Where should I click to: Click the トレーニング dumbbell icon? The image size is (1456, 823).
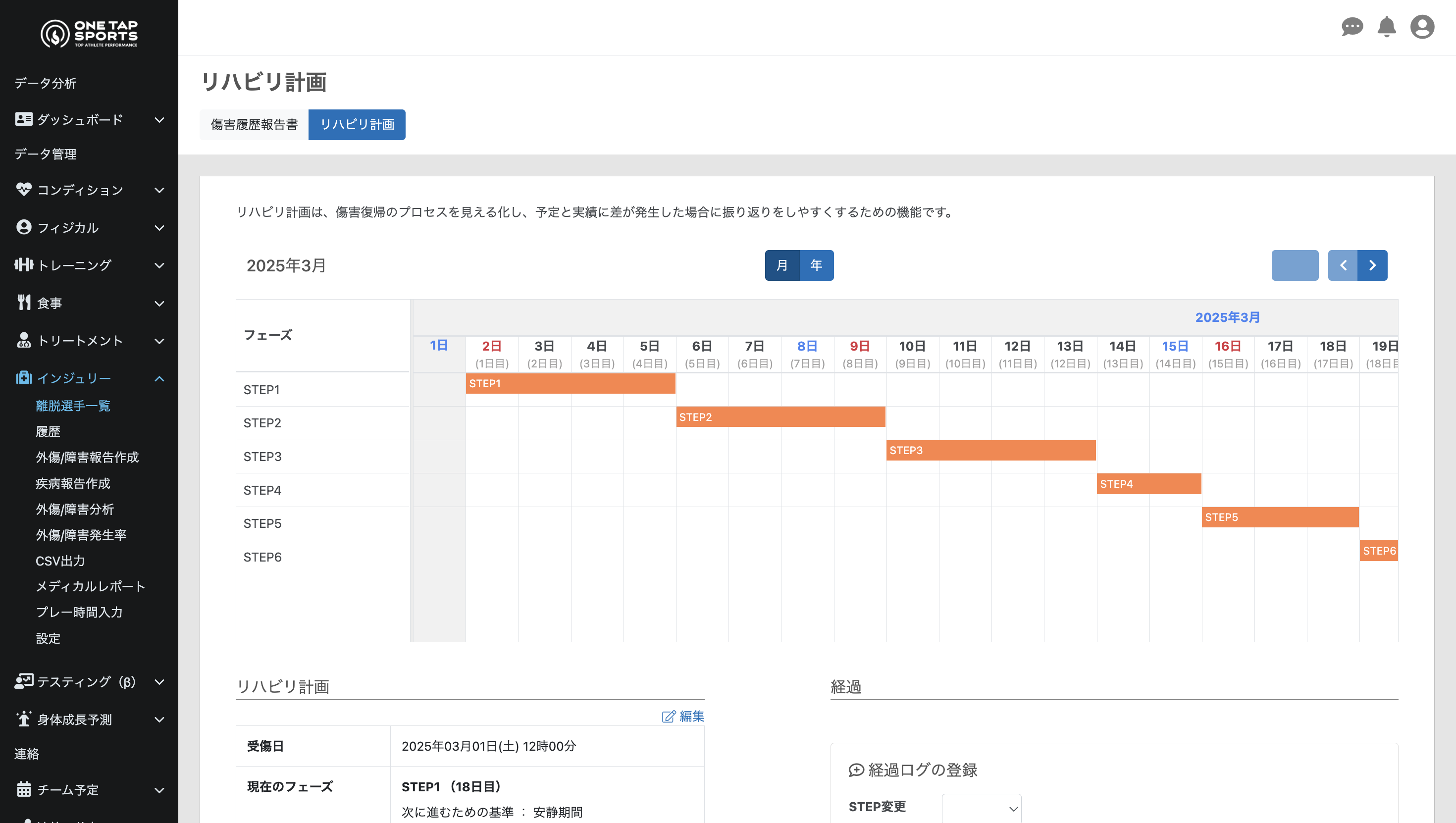coord(24,264)
